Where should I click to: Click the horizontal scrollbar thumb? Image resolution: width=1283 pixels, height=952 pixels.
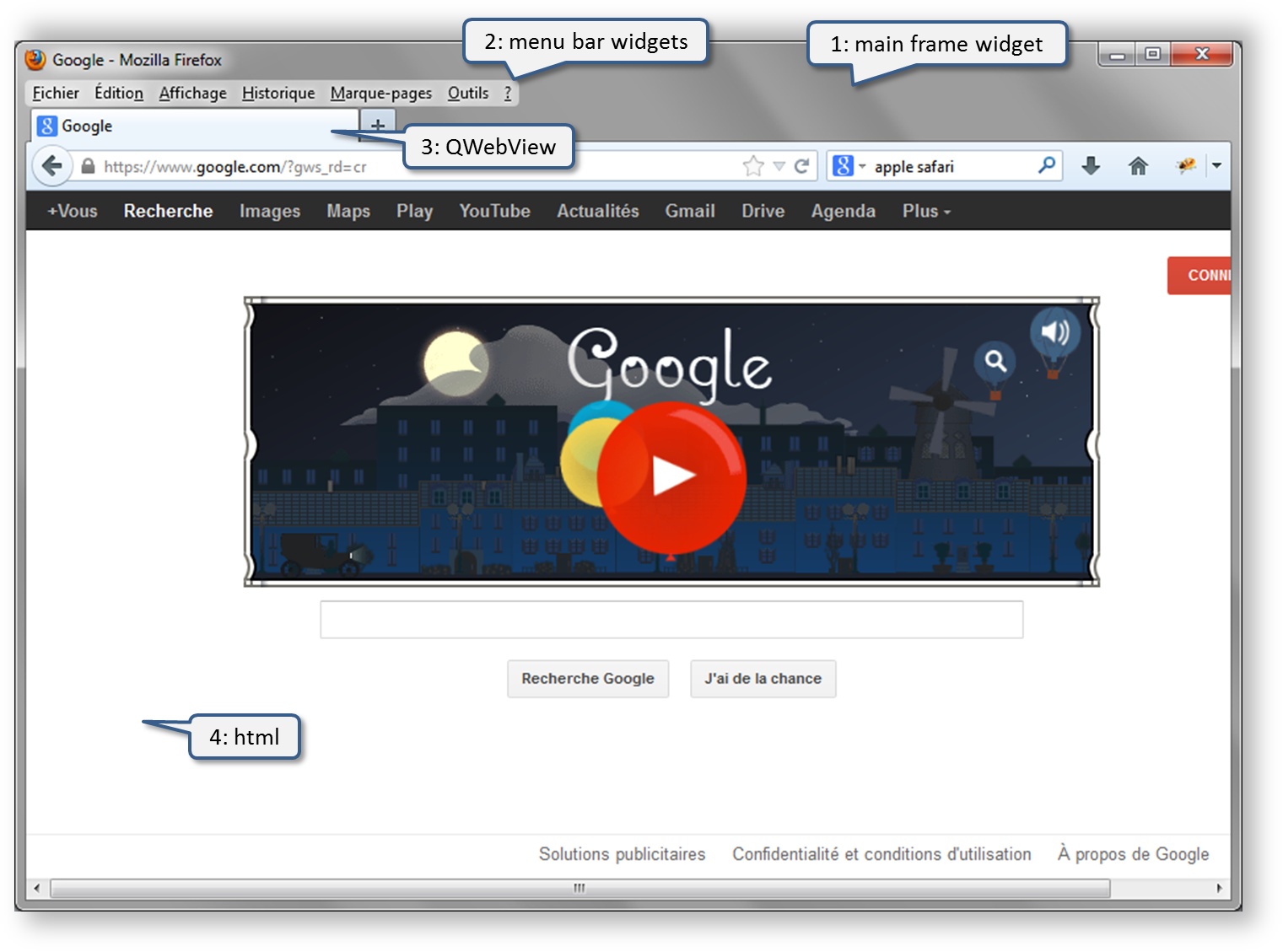point(580,888)
